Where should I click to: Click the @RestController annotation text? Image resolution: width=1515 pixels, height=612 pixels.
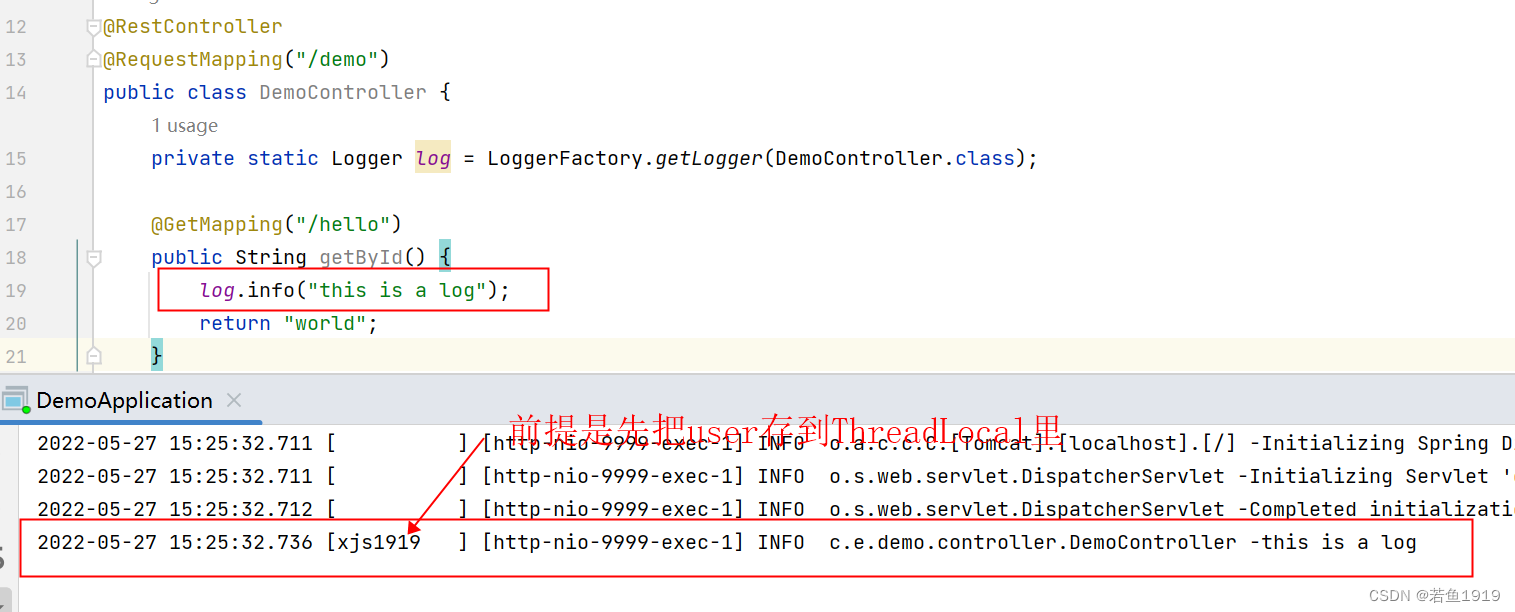(x=193, y=27)
